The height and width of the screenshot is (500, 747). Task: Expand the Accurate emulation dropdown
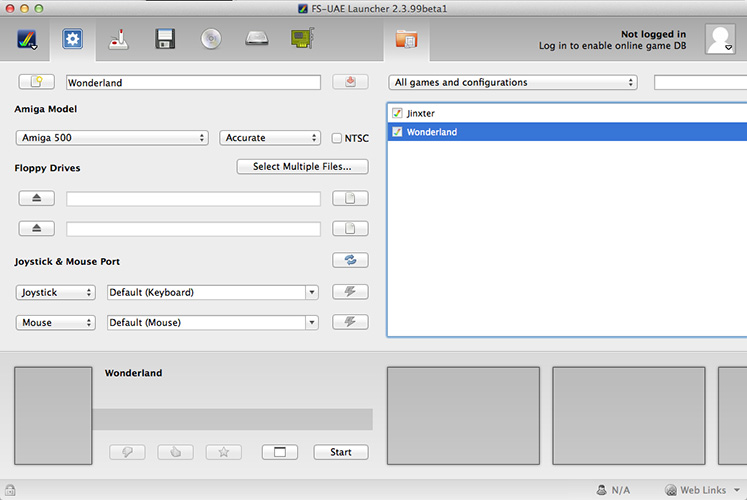(269, 138)
